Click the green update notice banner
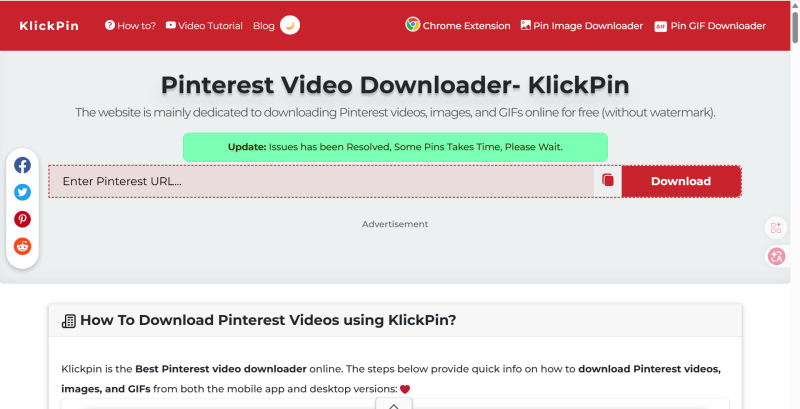The width and height of the screenshot is (800, 409). coord(395,147)
